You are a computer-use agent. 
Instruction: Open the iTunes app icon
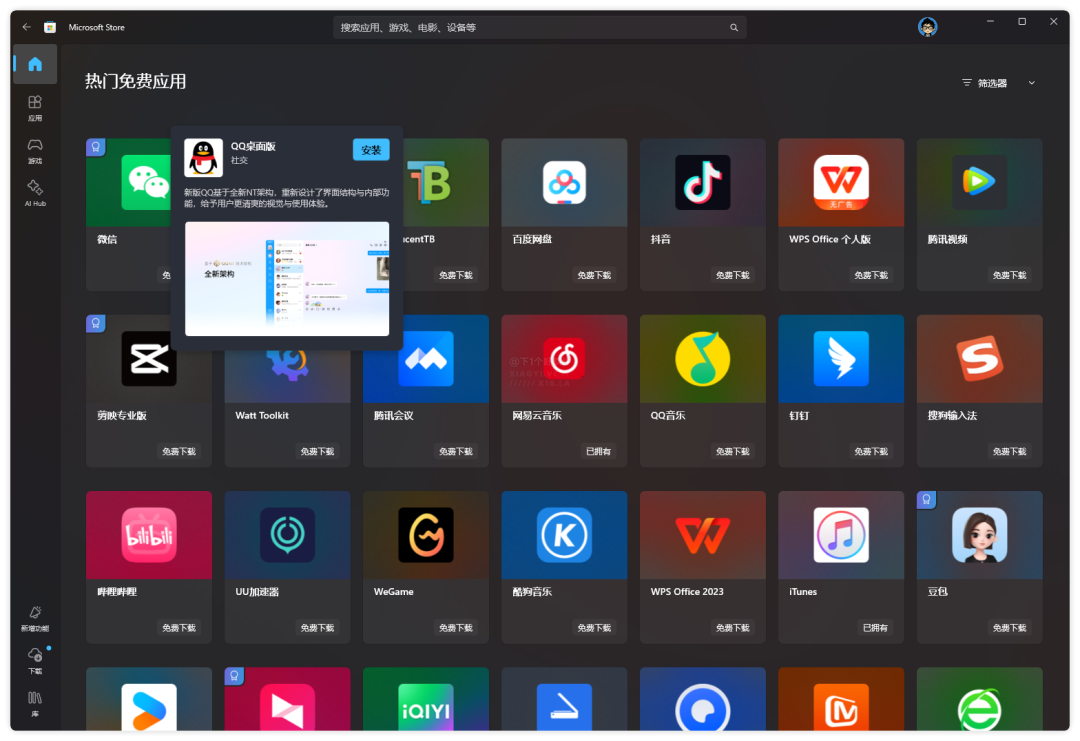click(841, 535)
